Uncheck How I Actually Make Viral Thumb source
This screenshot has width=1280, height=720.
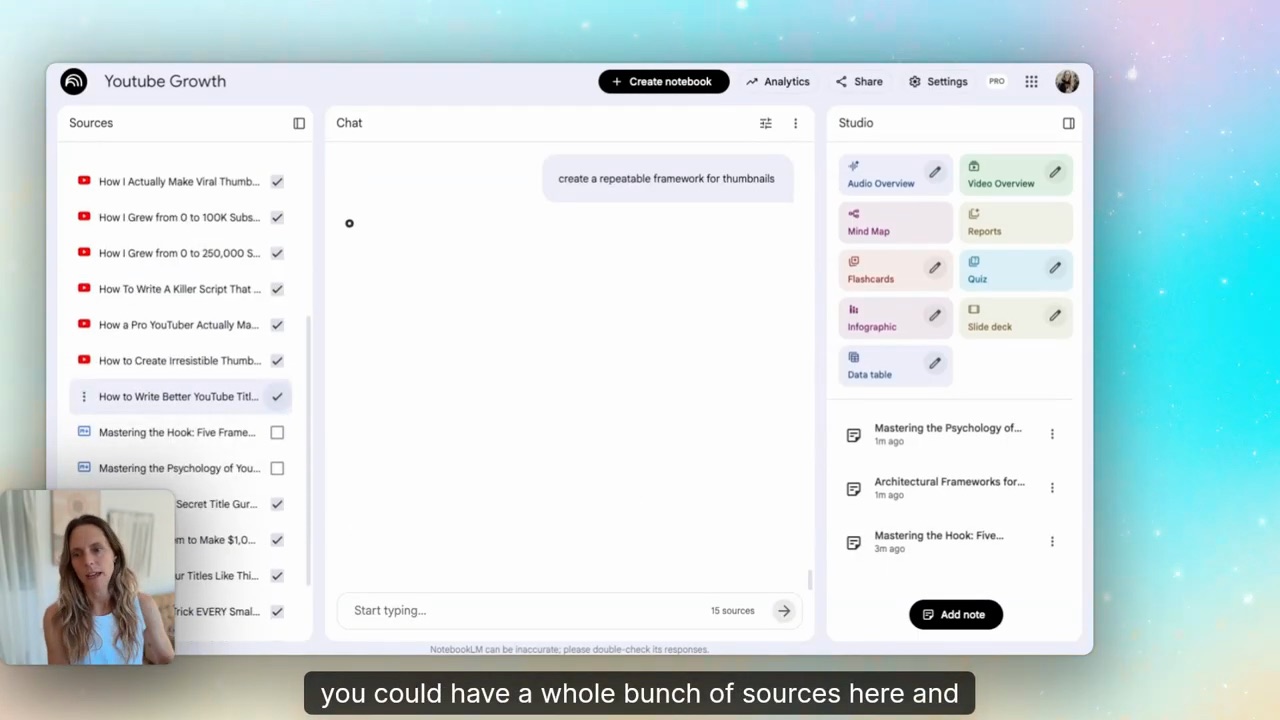click(x=277, y=182)
